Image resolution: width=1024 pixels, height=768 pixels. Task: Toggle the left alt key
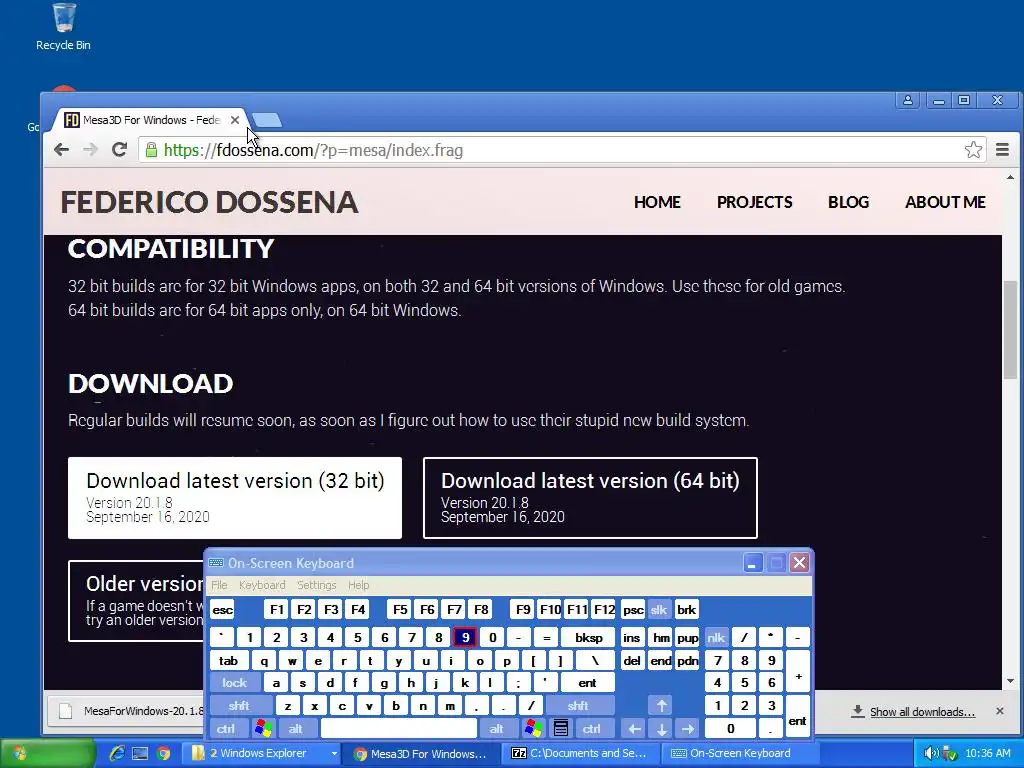pyautogui.click(x=295, y=729)
